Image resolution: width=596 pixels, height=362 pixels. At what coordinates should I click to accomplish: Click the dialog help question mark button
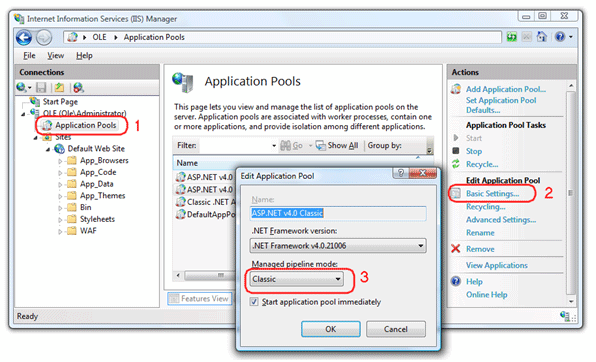[x=401, y=173]
